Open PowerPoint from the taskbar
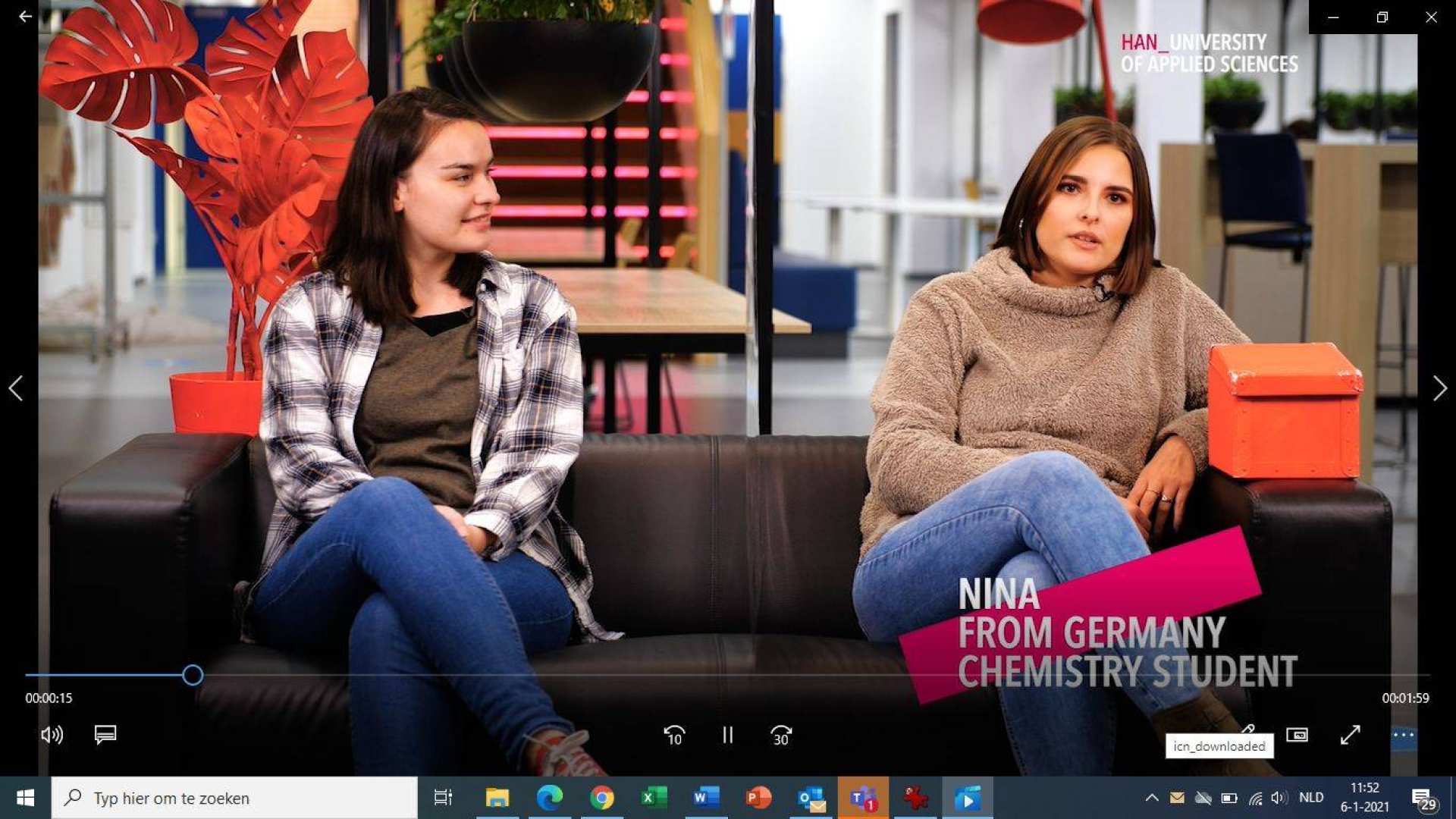 758,798
